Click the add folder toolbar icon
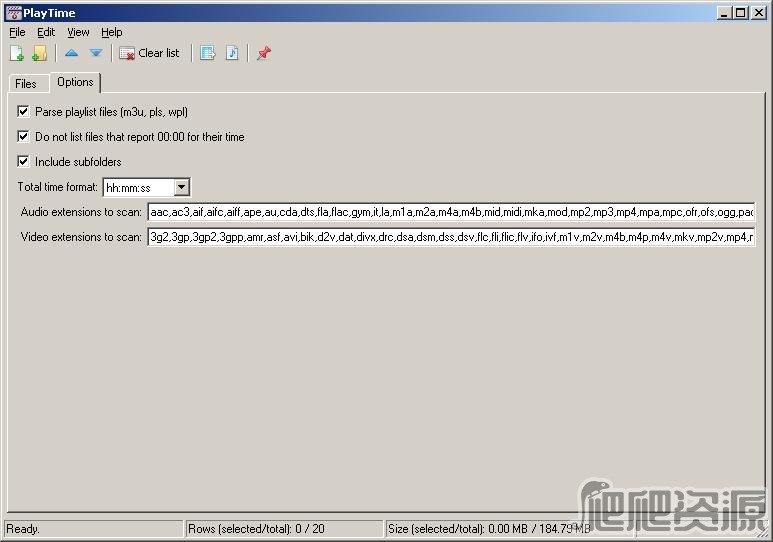The width and height of the screenshot is (773, 542). click(40, 53)
